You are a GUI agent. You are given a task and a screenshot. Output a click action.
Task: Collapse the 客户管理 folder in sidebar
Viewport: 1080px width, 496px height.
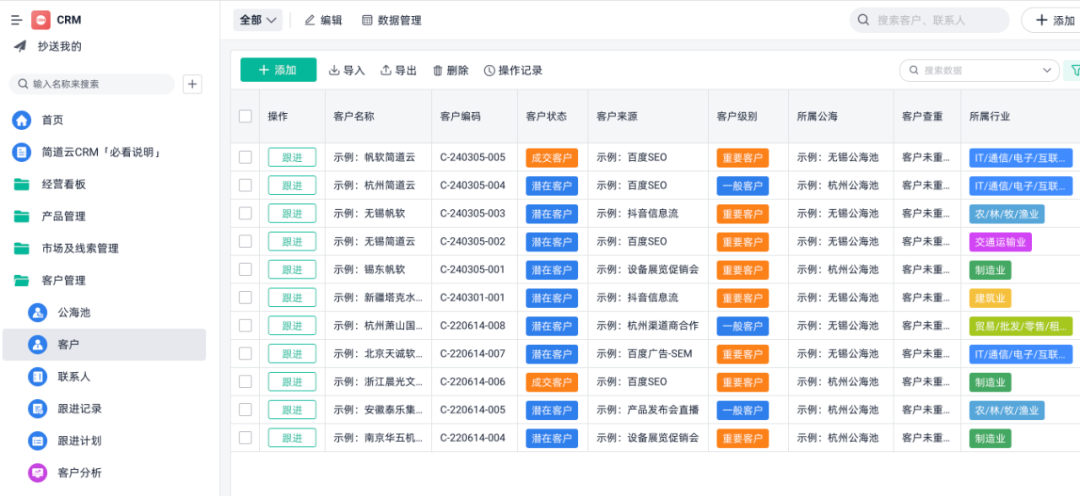pos(21,281)
